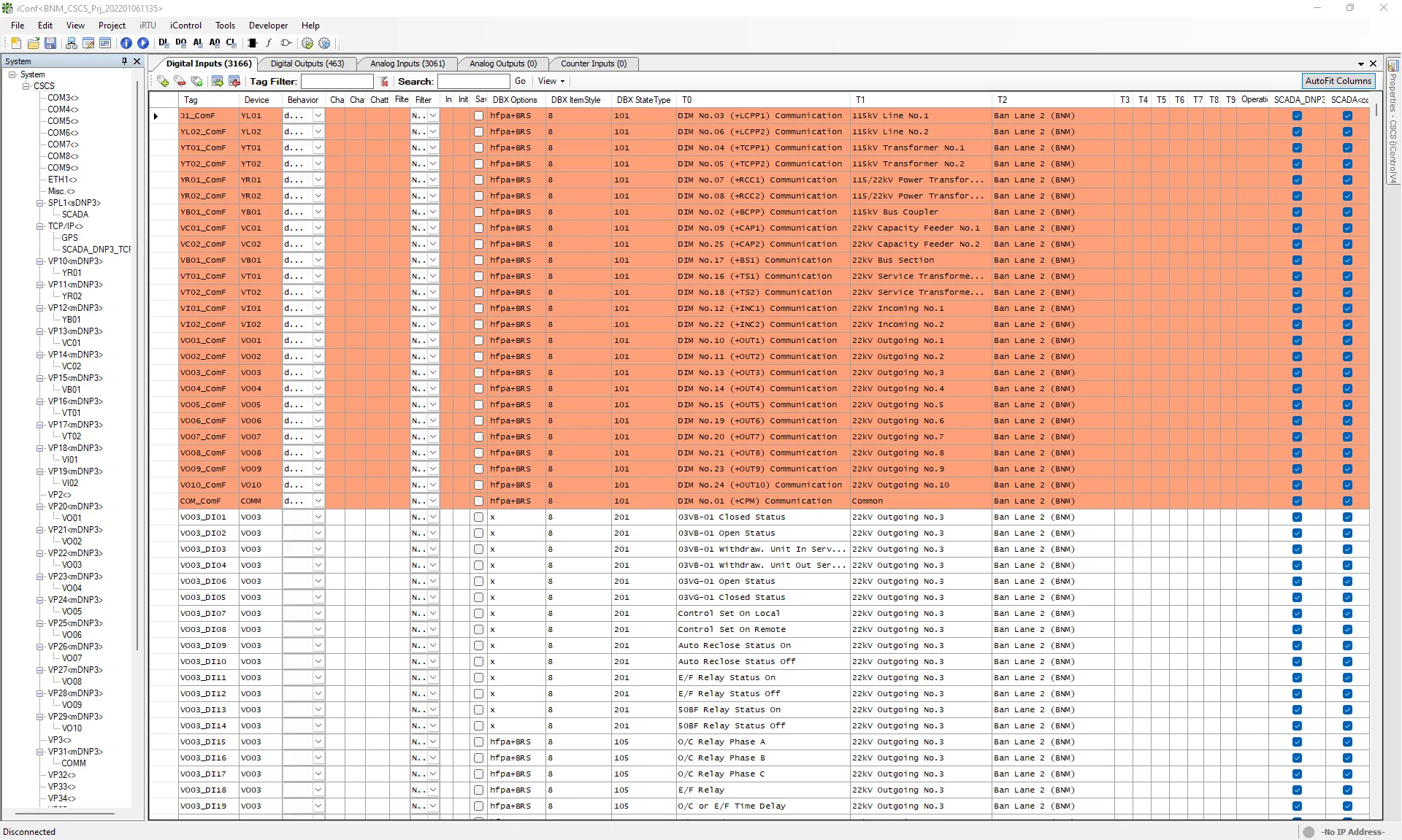Open the Developer menu
This screenshot has height=840, width=1402.
pyautogui.click(x=268, y=25)
